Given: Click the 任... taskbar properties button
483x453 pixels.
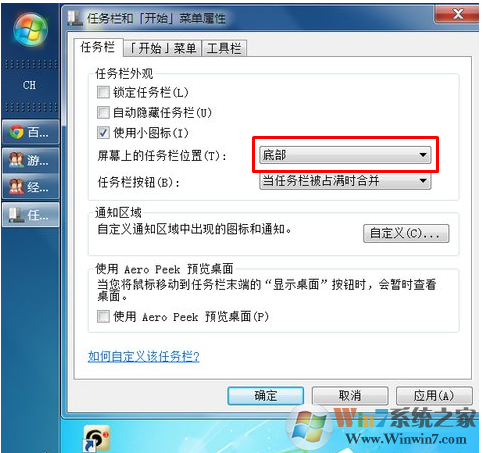Looking at the screenshot, I should pos(31,215).
